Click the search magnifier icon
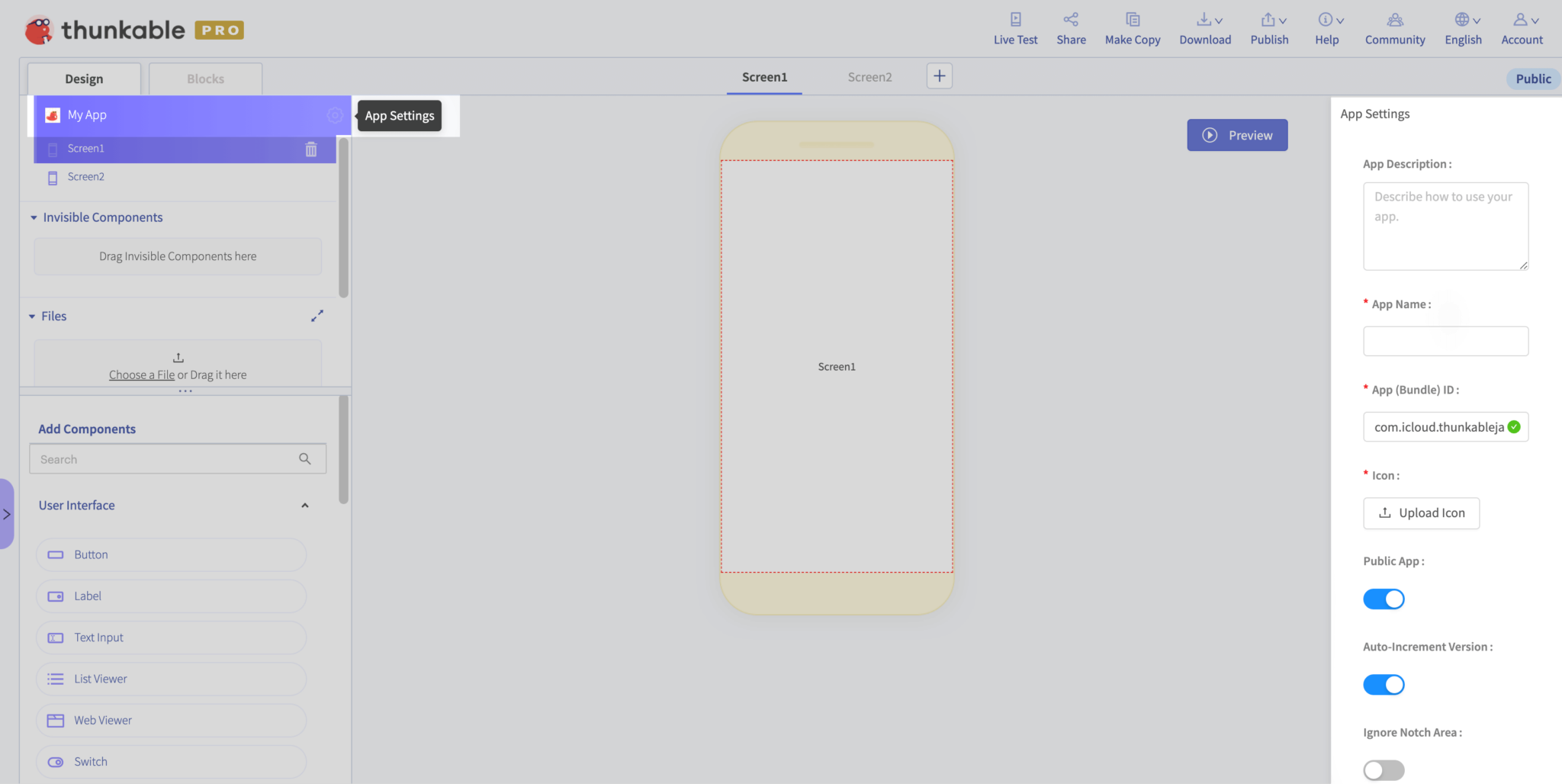Screen dimensions: 1562x784 pos(305,459)
